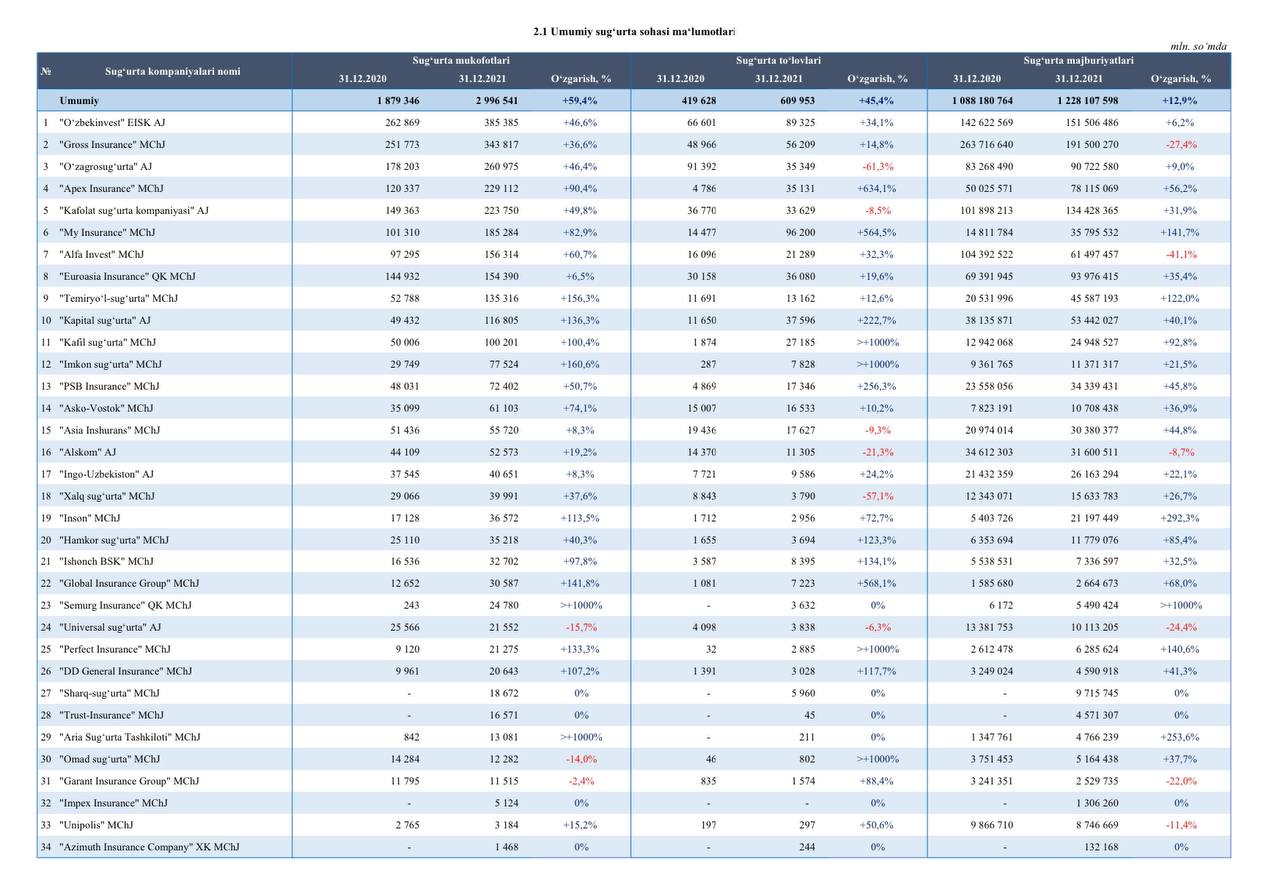Select Temiryo'l-sug'urta premium change +156,3%
The height and width of the screenshot is (876, 1280).
tap(581, 299)
